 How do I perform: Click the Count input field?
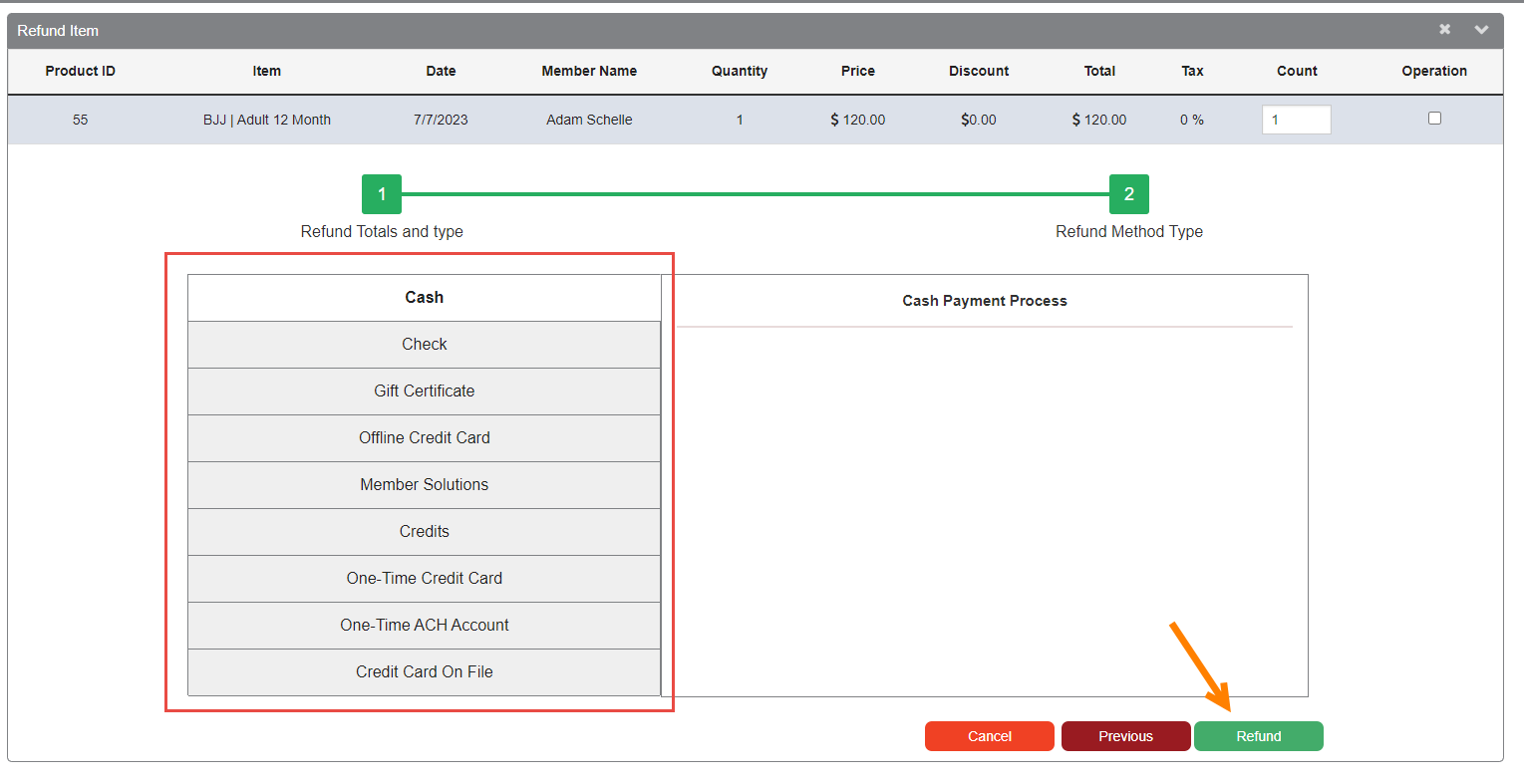point(1296,120)
